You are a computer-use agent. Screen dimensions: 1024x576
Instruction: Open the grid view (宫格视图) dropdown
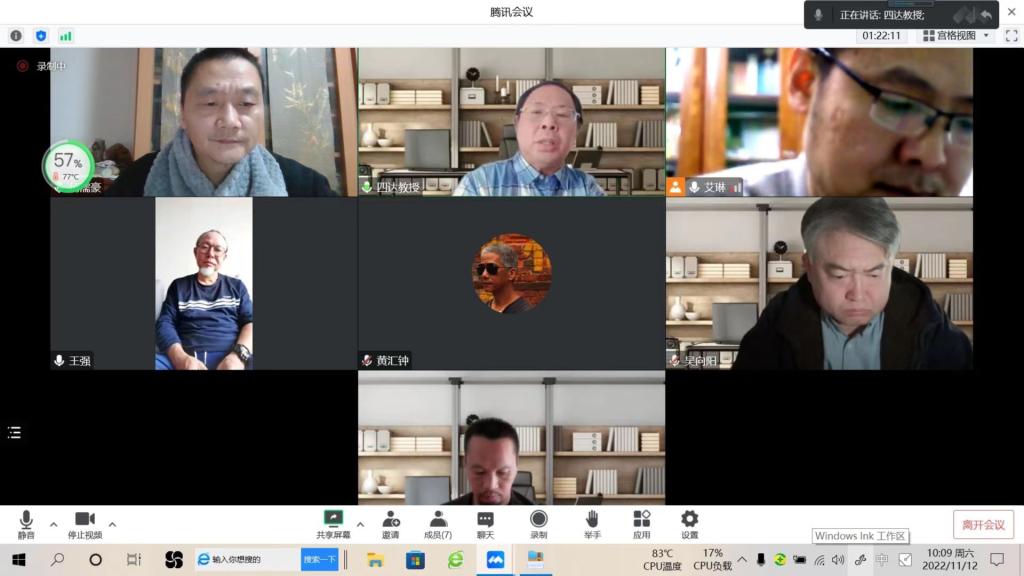pos(956,35)
